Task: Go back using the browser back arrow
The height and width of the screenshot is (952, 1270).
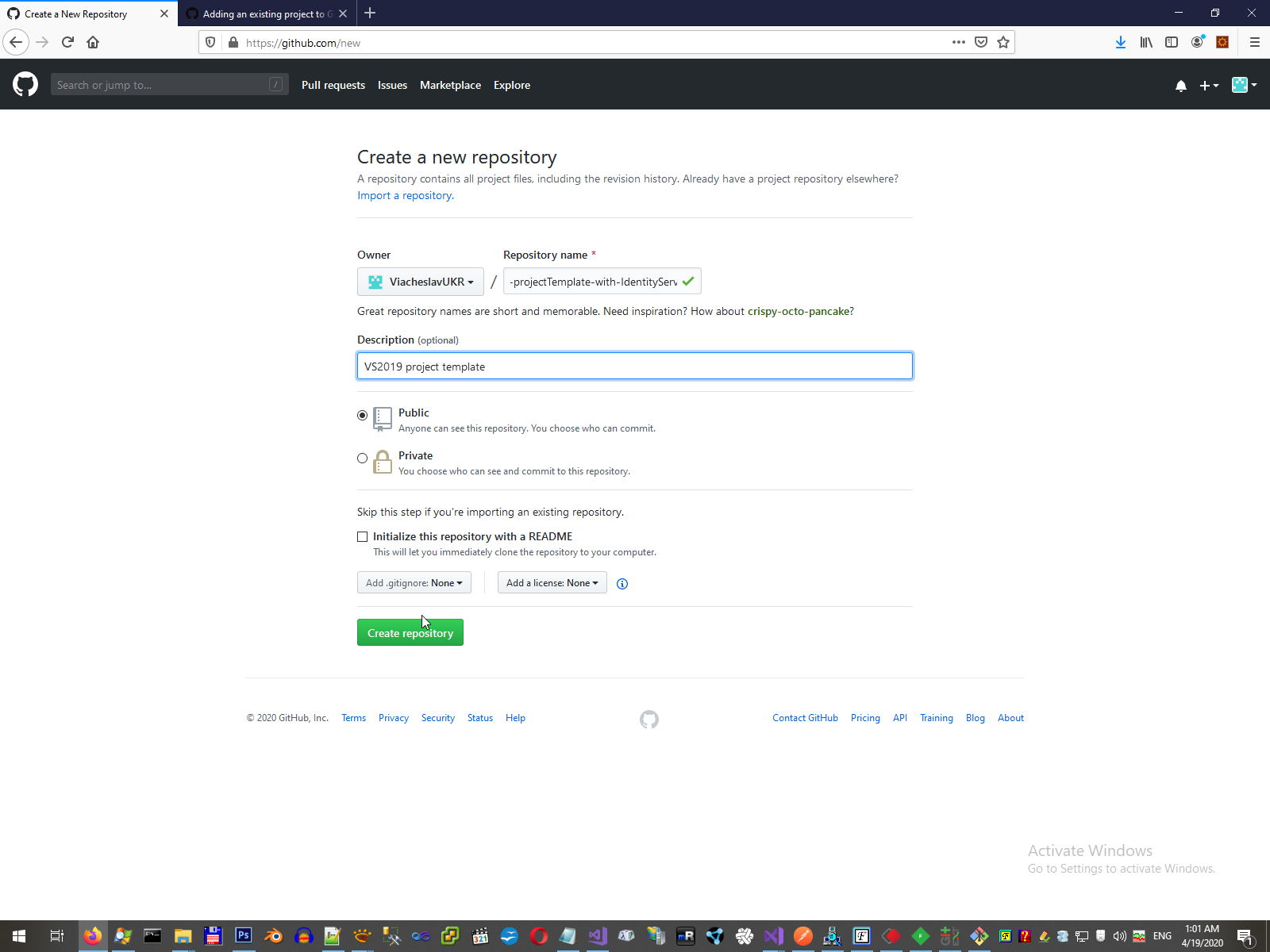Action: pos(16,42)
